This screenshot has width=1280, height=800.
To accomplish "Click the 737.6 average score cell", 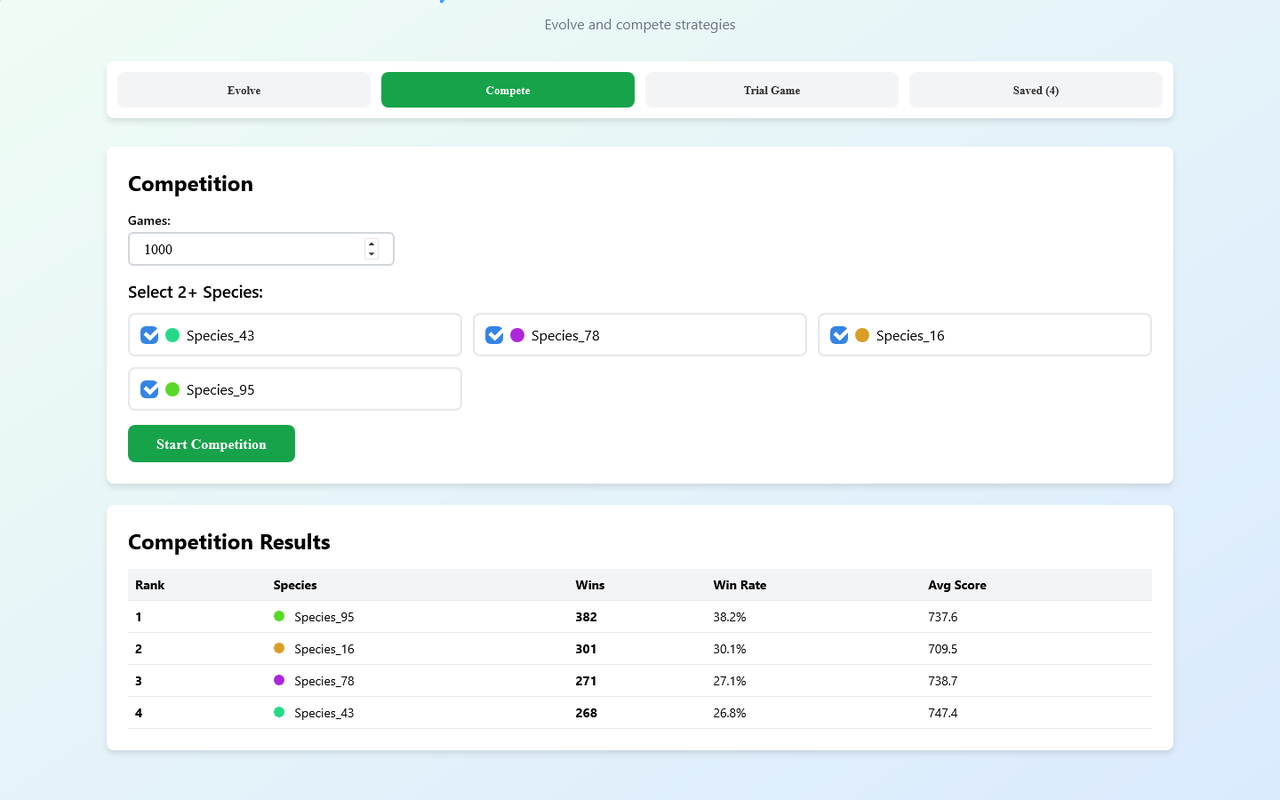I will point(943,617).
